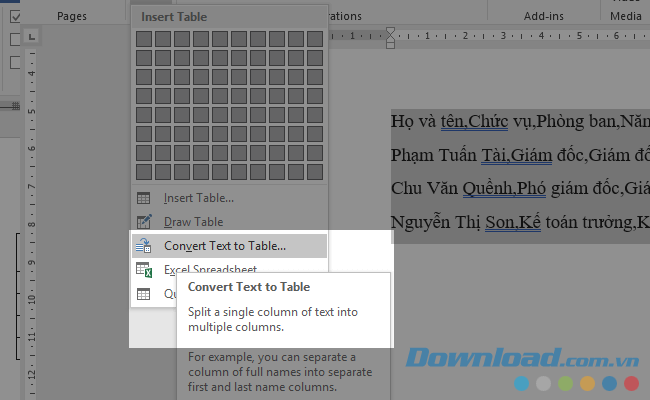This screenshot has height=400, width=650.
Task: Open the Media group dropdown
Action: [626, 16]
